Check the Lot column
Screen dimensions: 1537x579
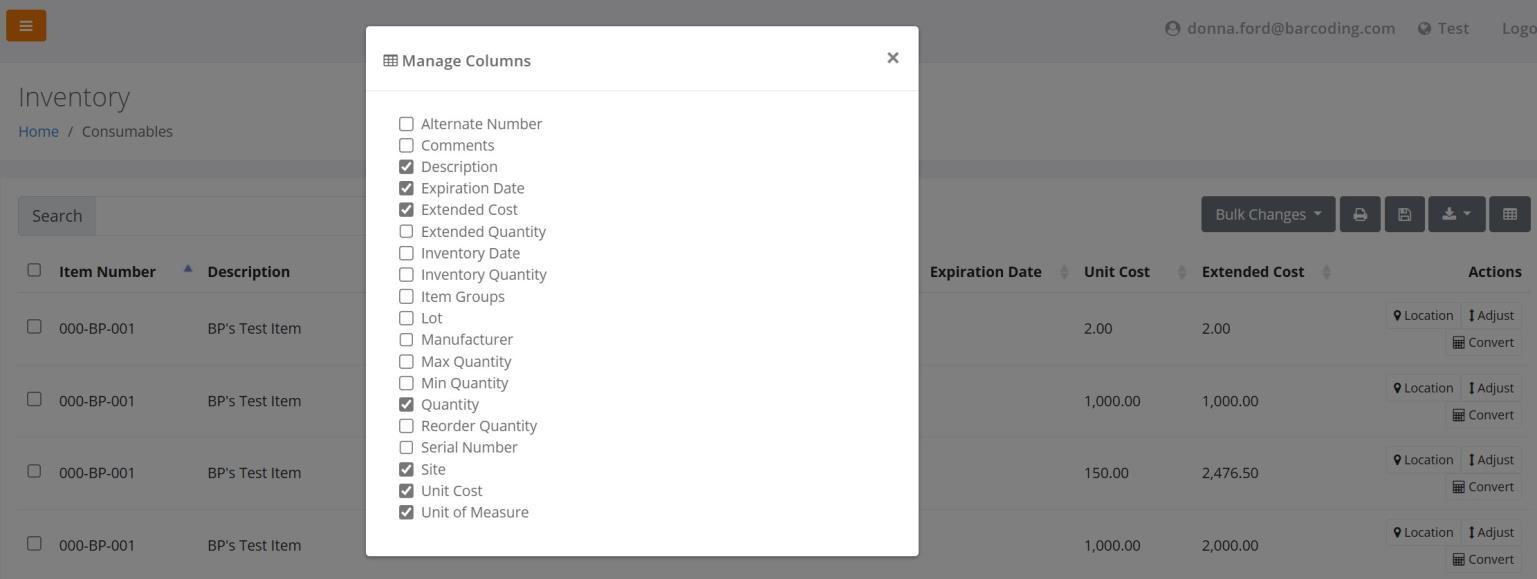tap(406, 318)
